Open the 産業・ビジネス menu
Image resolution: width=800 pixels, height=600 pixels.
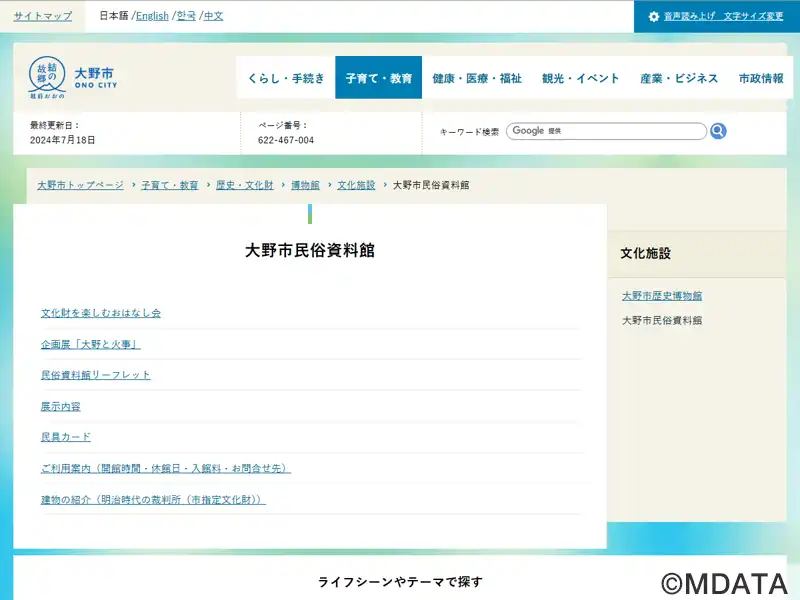click(679, 78)
